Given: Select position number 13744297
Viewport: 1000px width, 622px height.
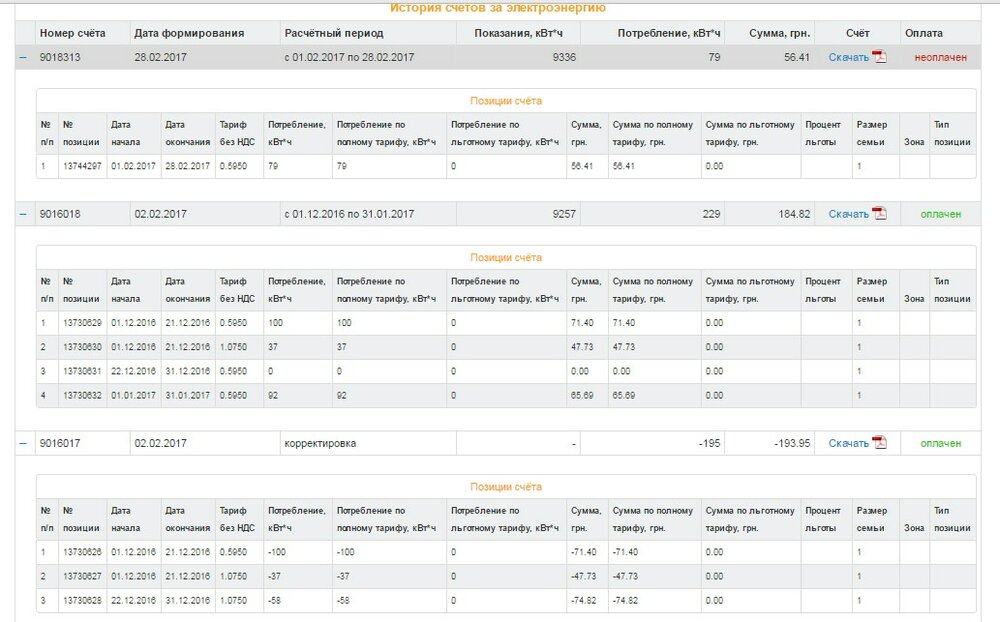Looking at the screenshot, I should [x=82, y=166].
